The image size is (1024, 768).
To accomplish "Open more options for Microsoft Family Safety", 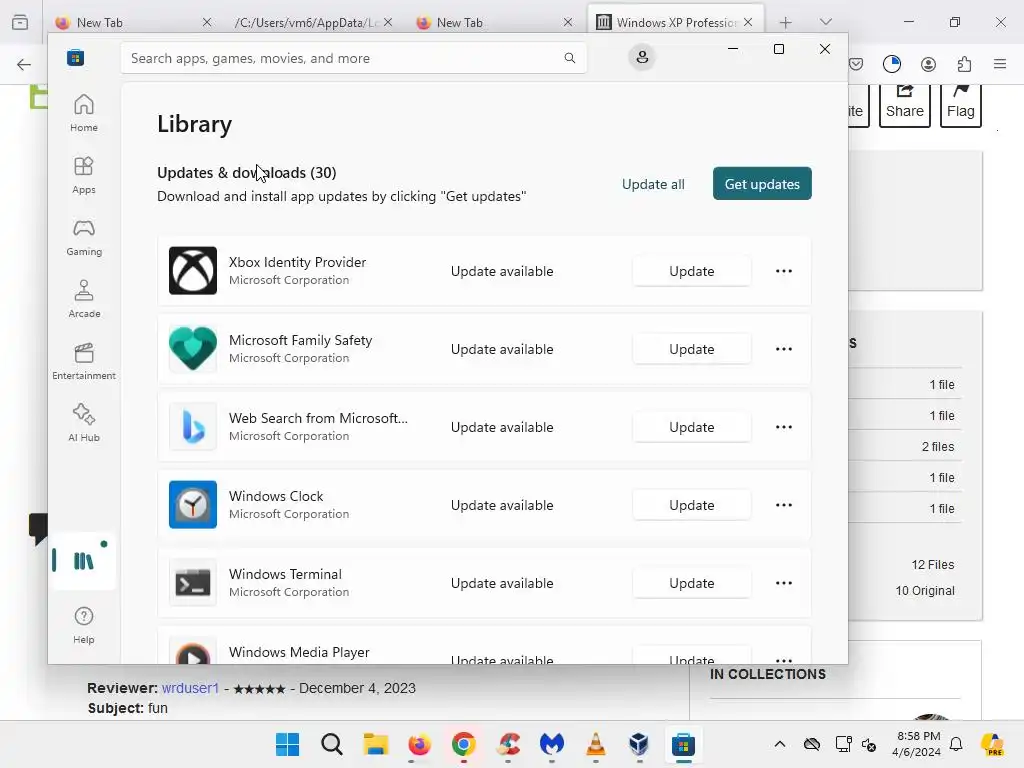I will point(784,349).
